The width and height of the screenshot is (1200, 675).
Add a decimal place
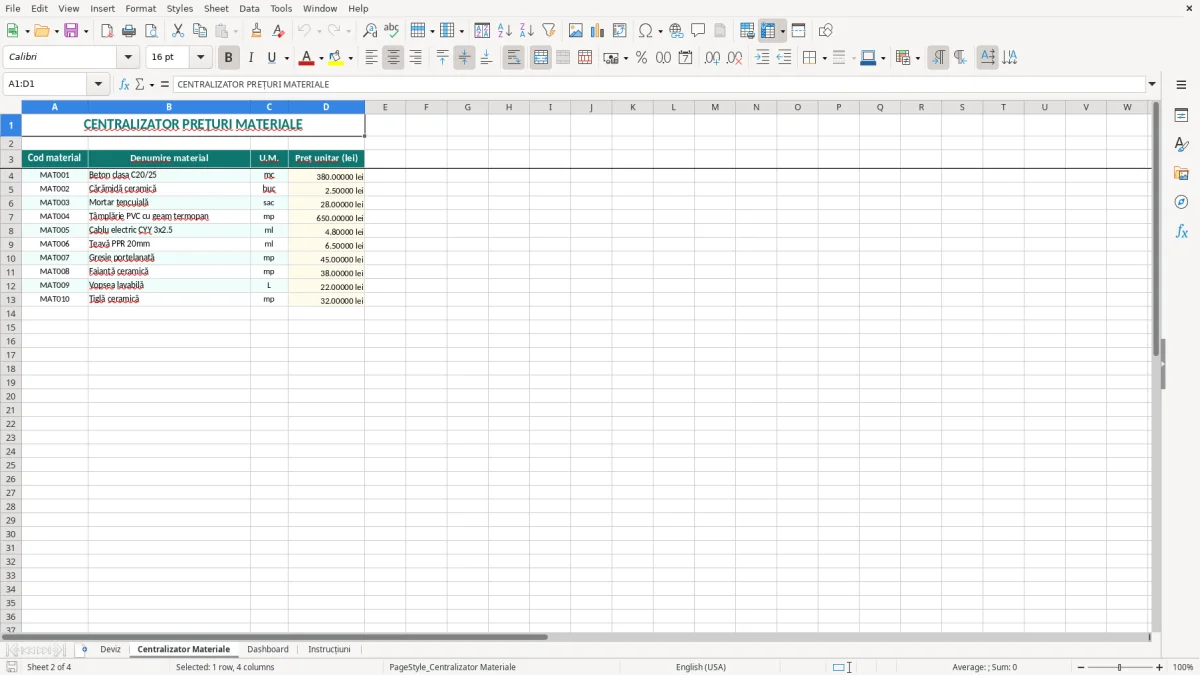click(712, 58)
